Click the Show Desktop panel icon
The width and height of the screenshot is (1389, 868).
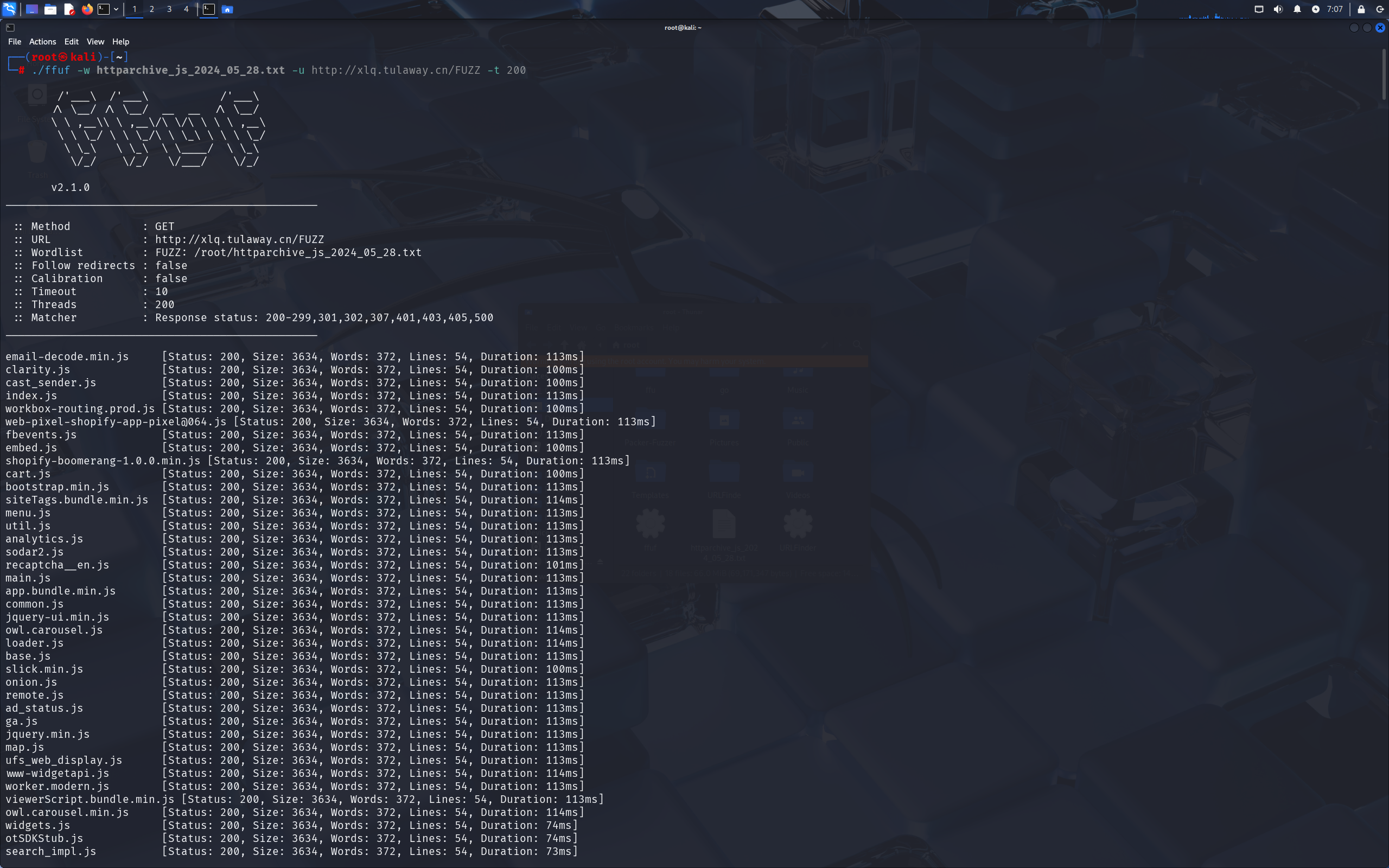(x=32, y=9)
